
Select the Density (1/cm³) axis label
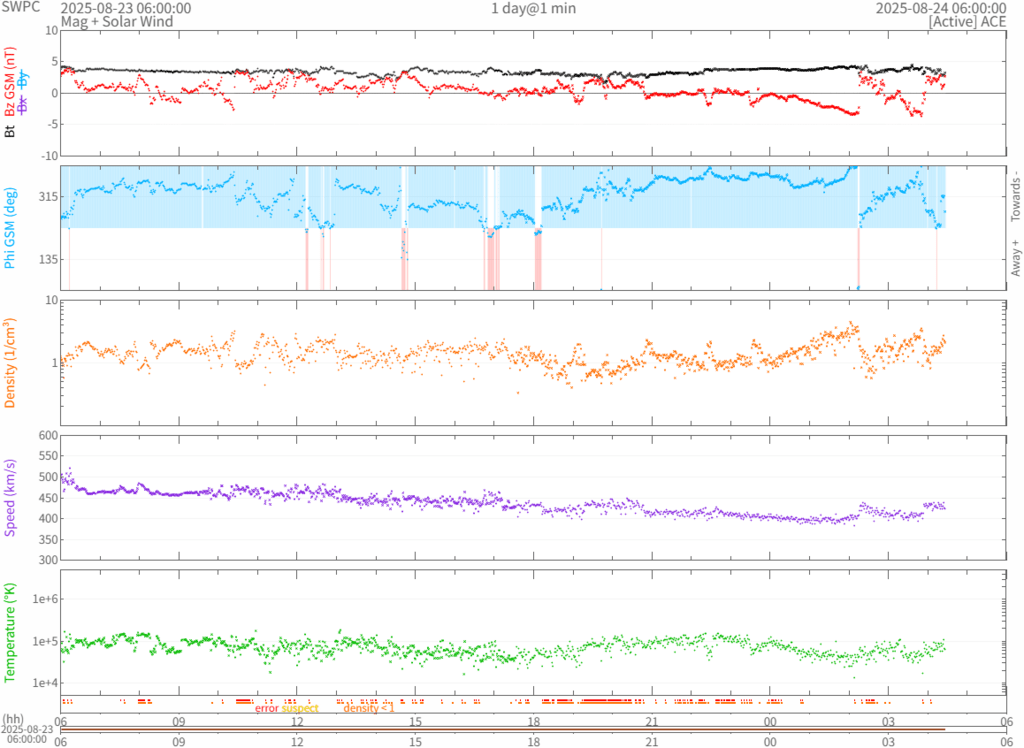10,363
